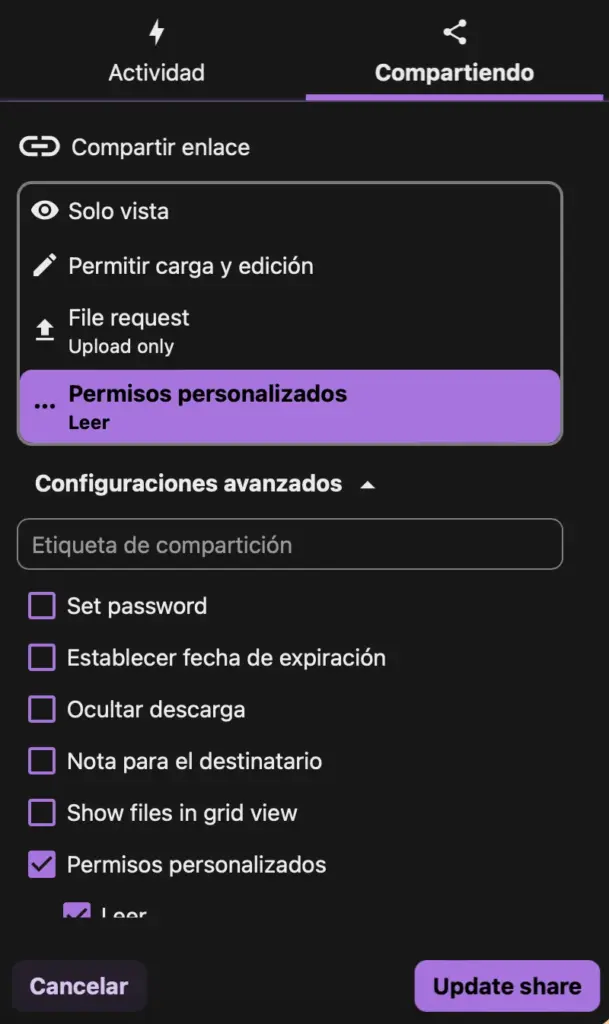
Task: Check Show files in grid view
Action: (x=42, y=814)
